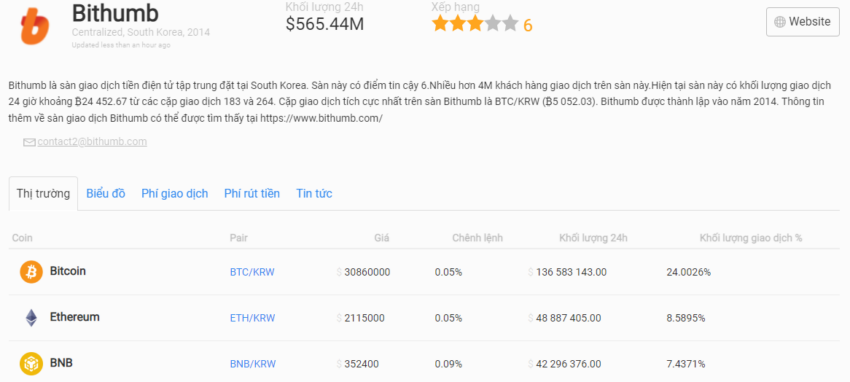This screenshot has height=382, width=850.
Task: Click the envelope icon beside contact email
Action: click(x=29, y=142)
